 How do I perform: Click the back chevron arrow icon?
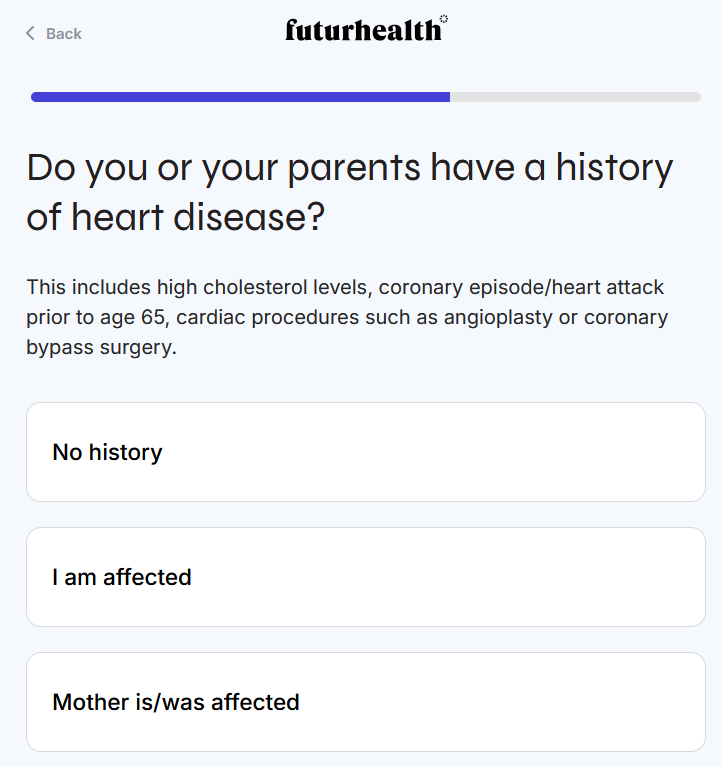(30, 34)
